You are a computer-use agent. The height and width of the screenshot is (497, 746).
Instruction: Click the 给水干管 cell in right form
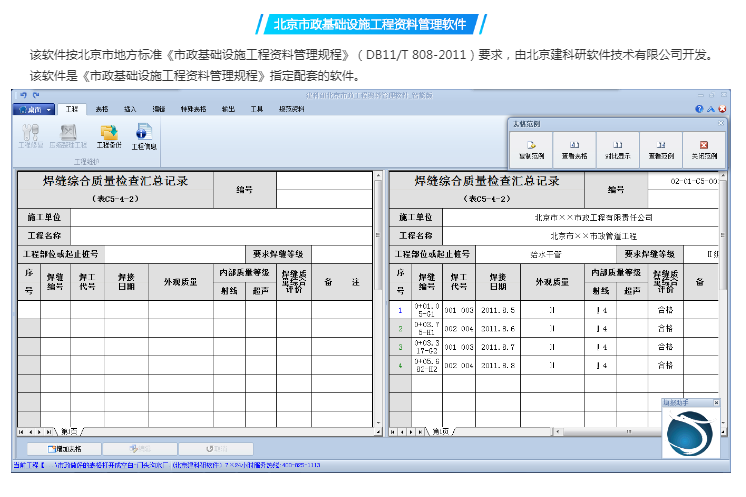(546, 254)
